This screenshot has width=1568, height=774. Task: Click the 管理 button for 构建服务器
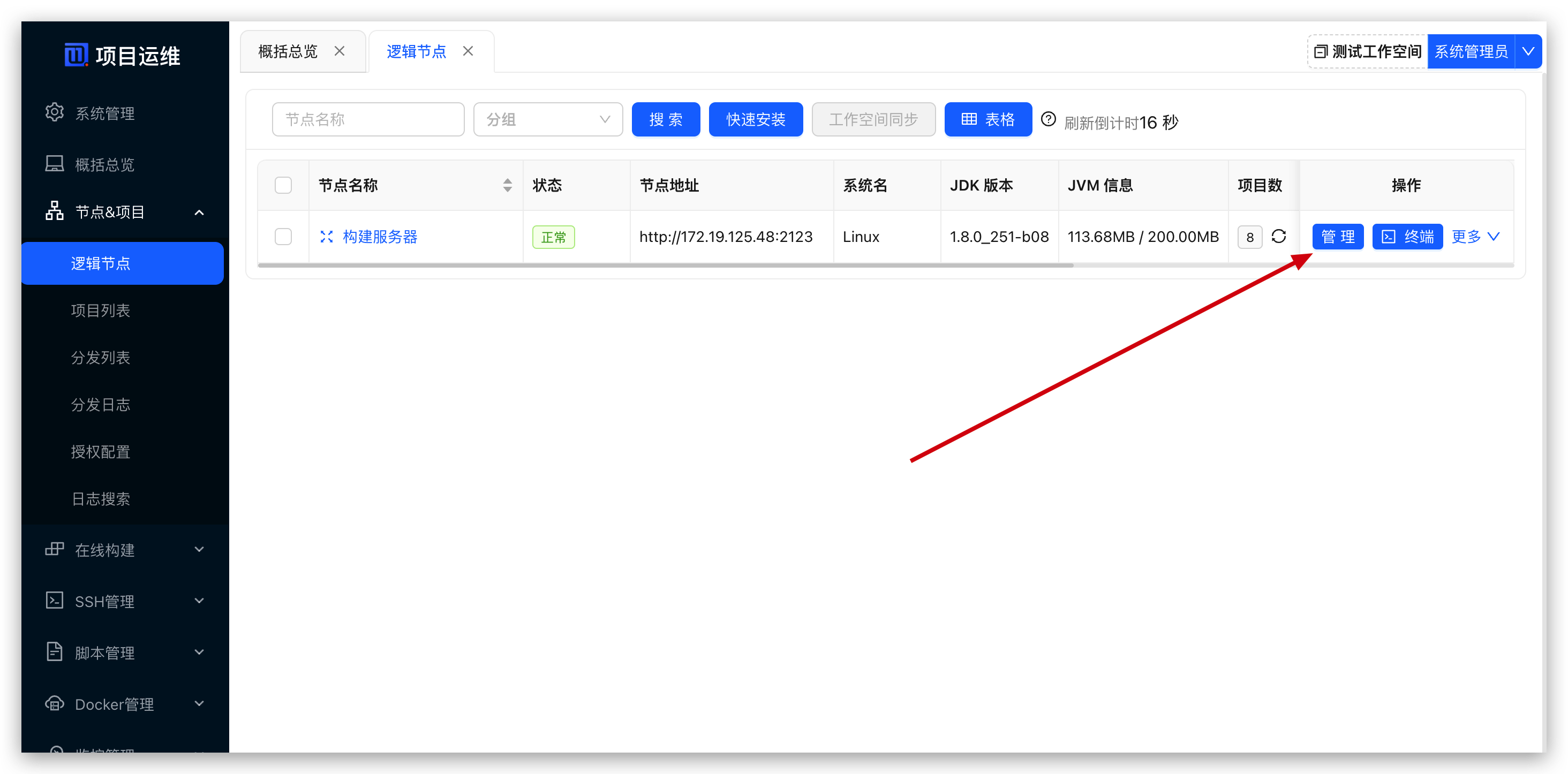(1337, 237)
